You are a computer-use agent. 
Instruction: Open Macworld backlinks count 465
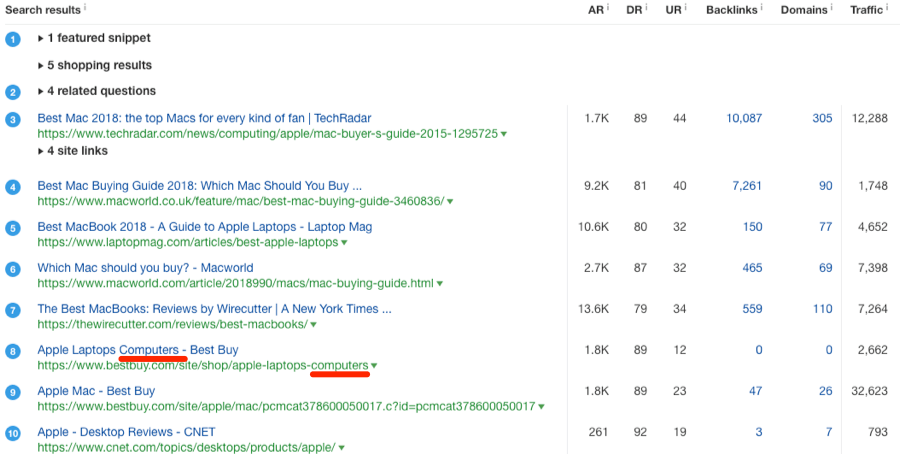pos(752,268)
